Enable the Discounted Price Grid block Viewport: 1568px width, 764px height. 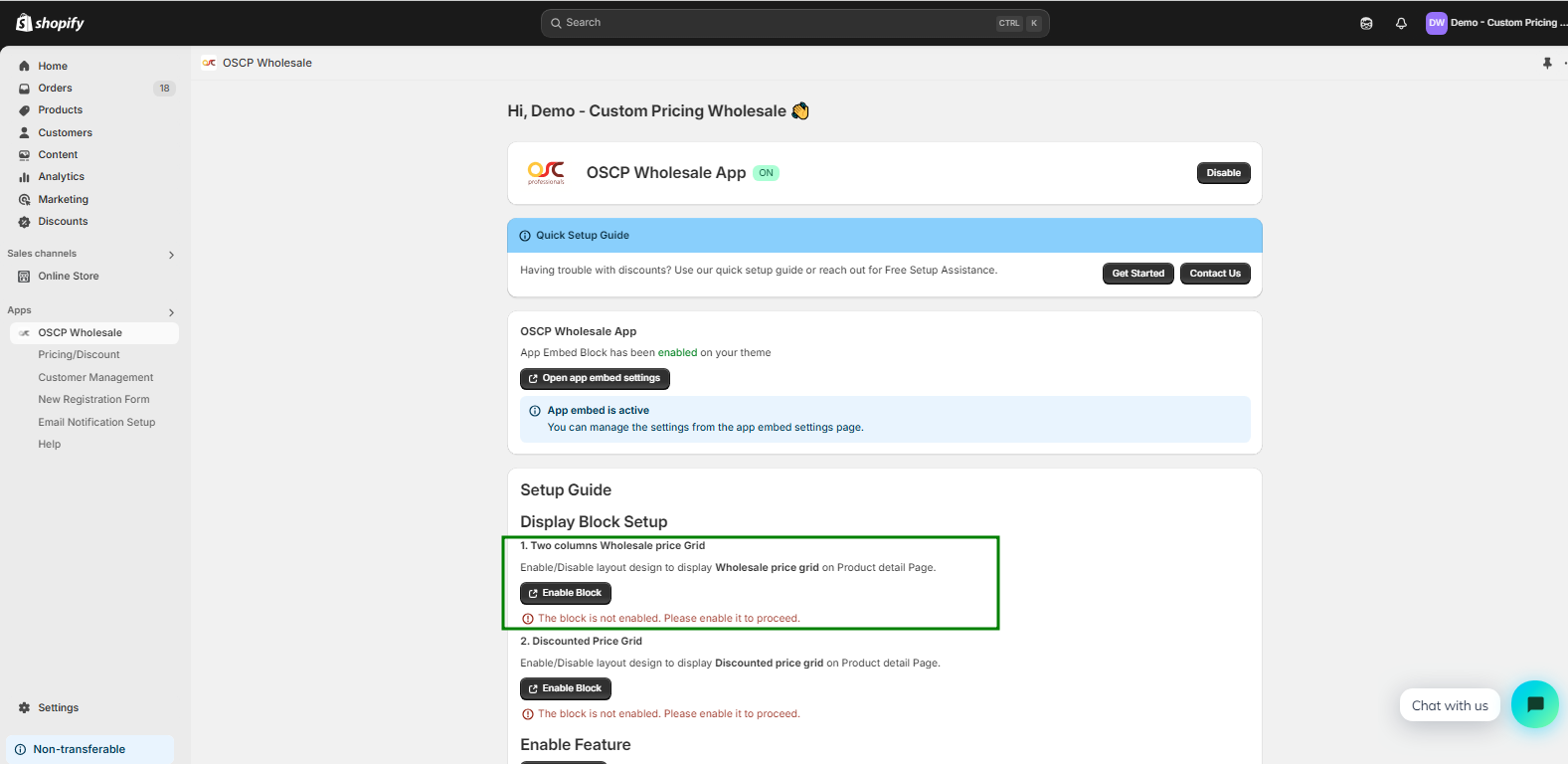point(565,688)
